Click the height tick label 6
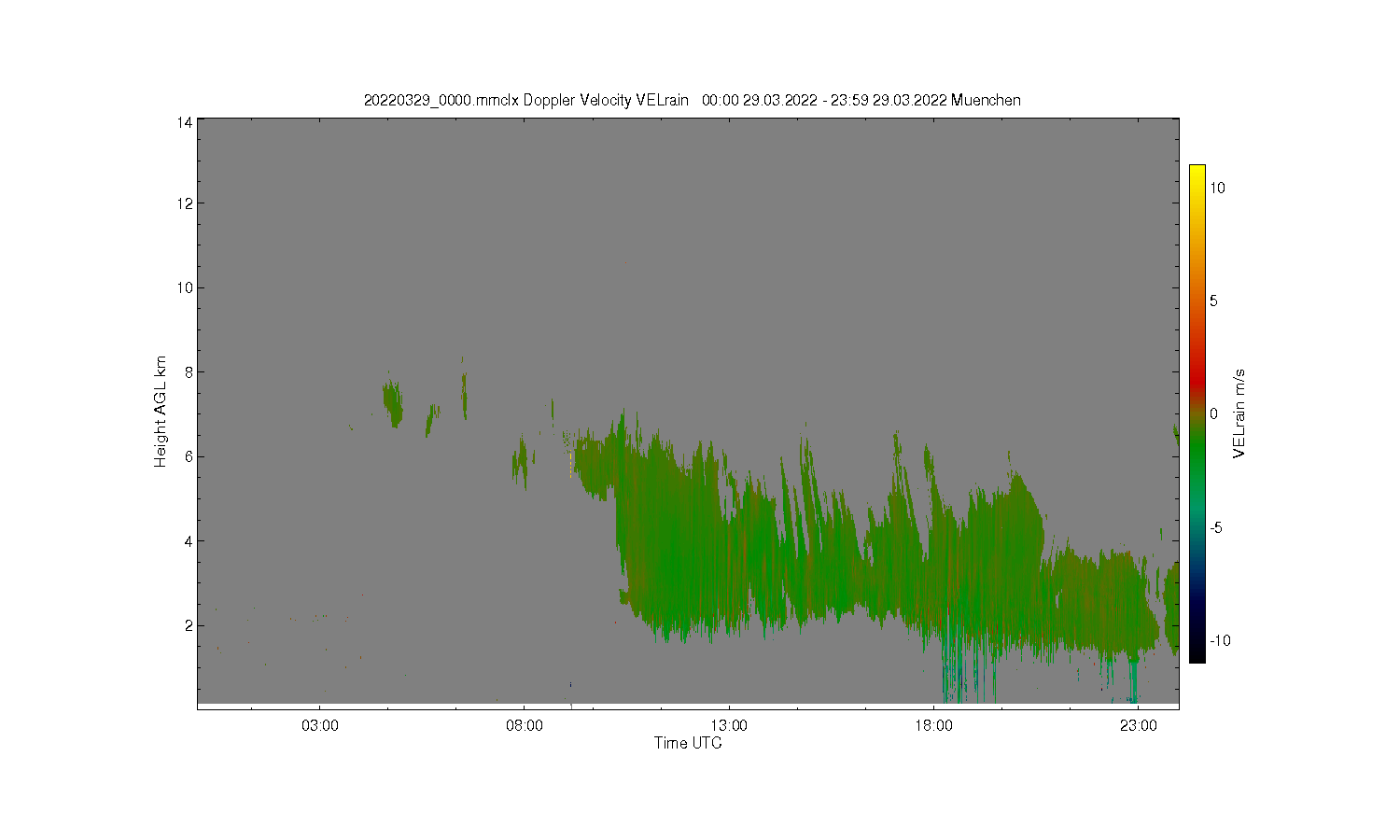This screenshot has height=840, width=1400. click(189, 456)
